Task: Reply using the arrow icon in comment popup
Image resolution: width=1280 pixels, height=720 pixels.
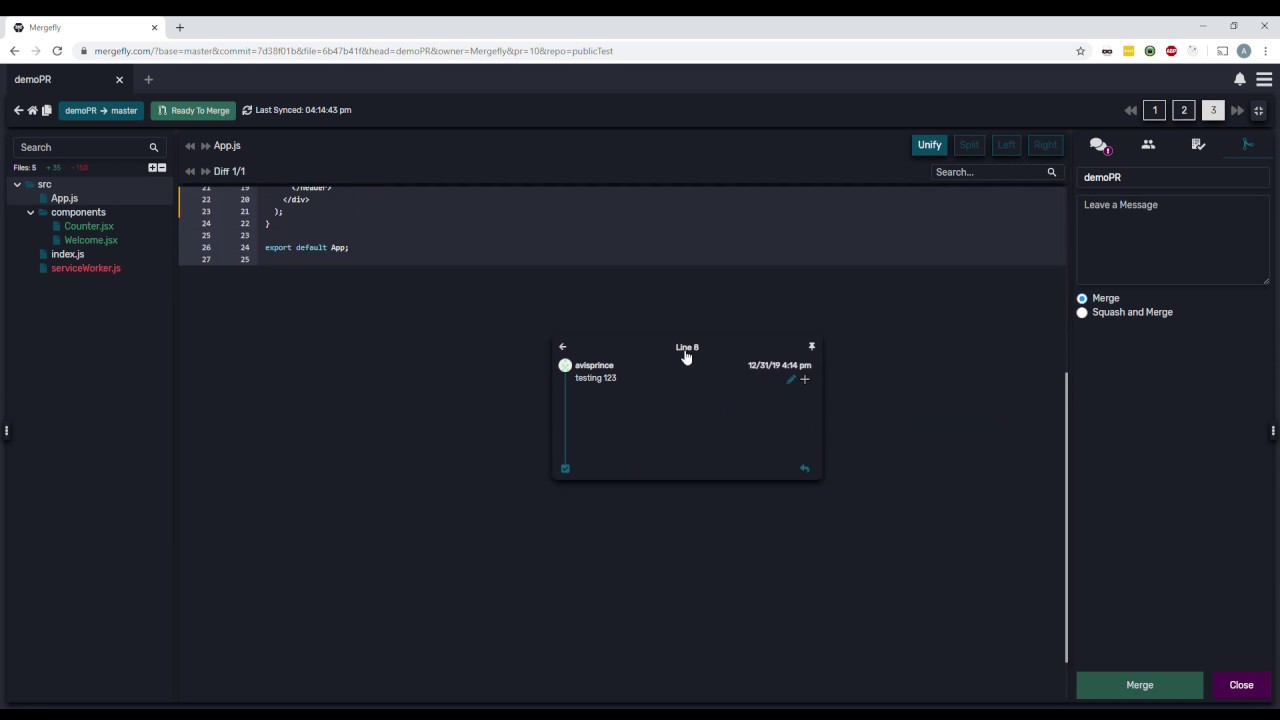Action: tap(804, 468)
